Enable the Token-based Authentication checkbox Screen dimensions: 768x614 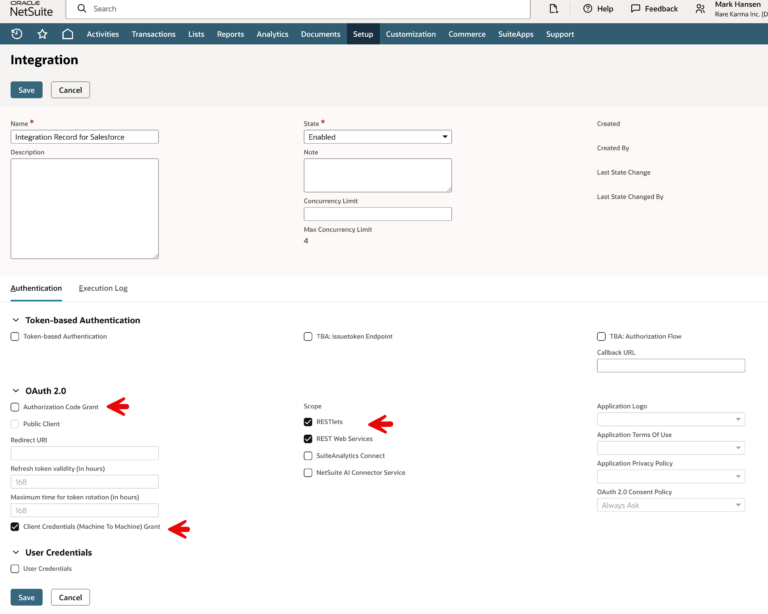15,336
